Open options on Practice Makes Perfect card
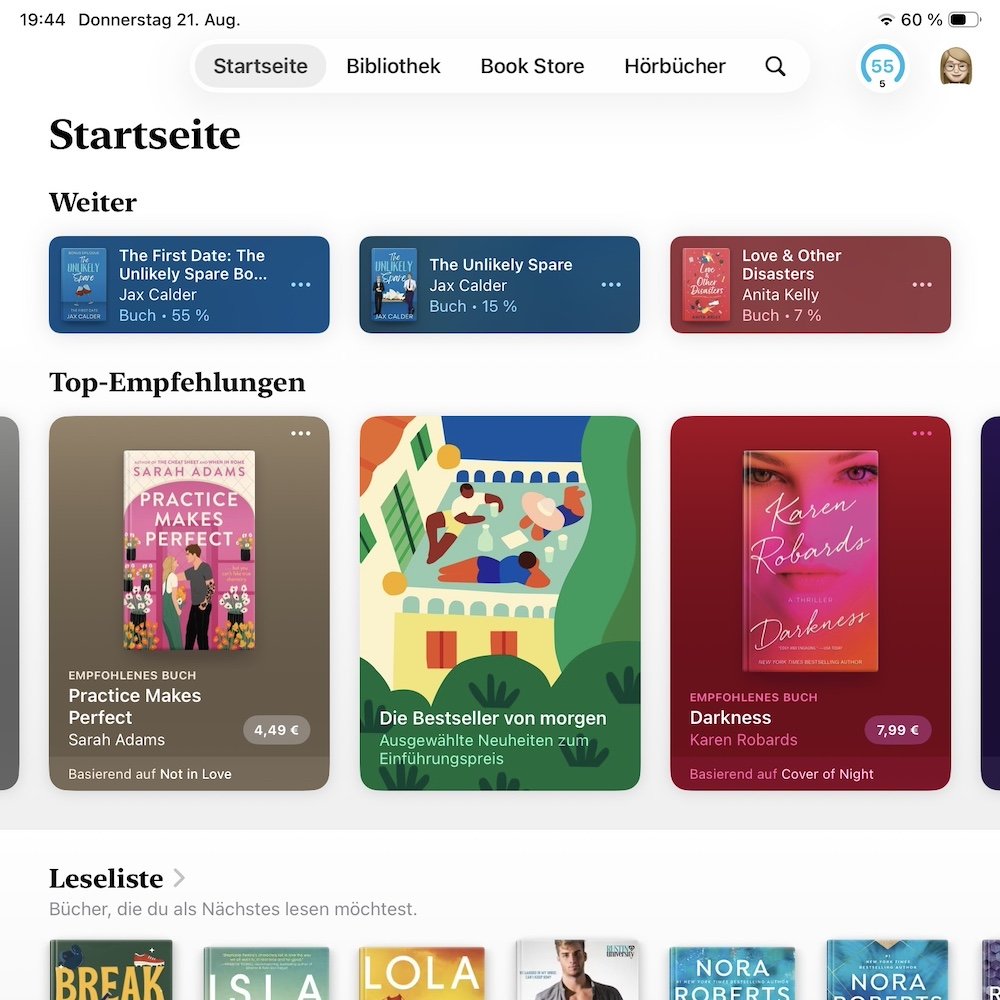This screenshot has width=1000, height=1000. 301,433
